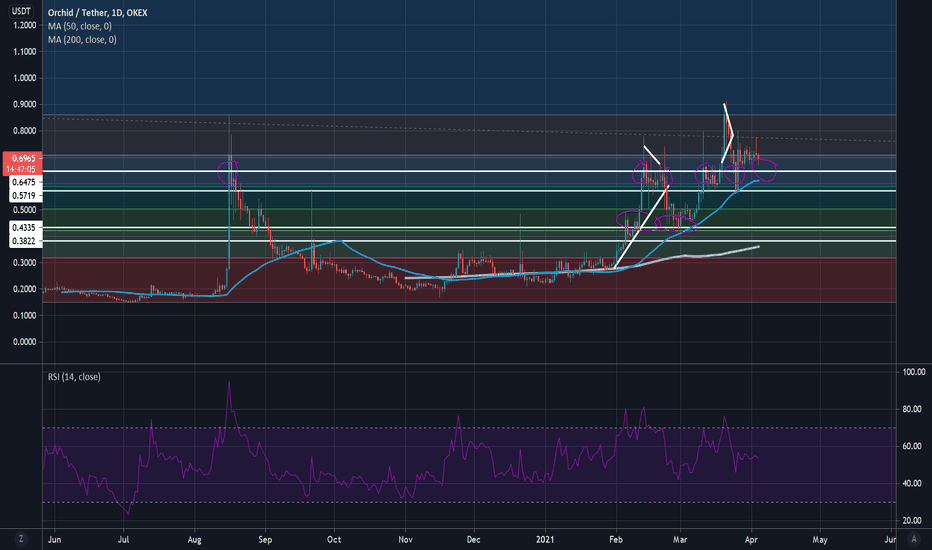The width and height of the screenshot is (932, 550).
Task: Select the MA (50, close, 0) indicator label
Action: 80,26
